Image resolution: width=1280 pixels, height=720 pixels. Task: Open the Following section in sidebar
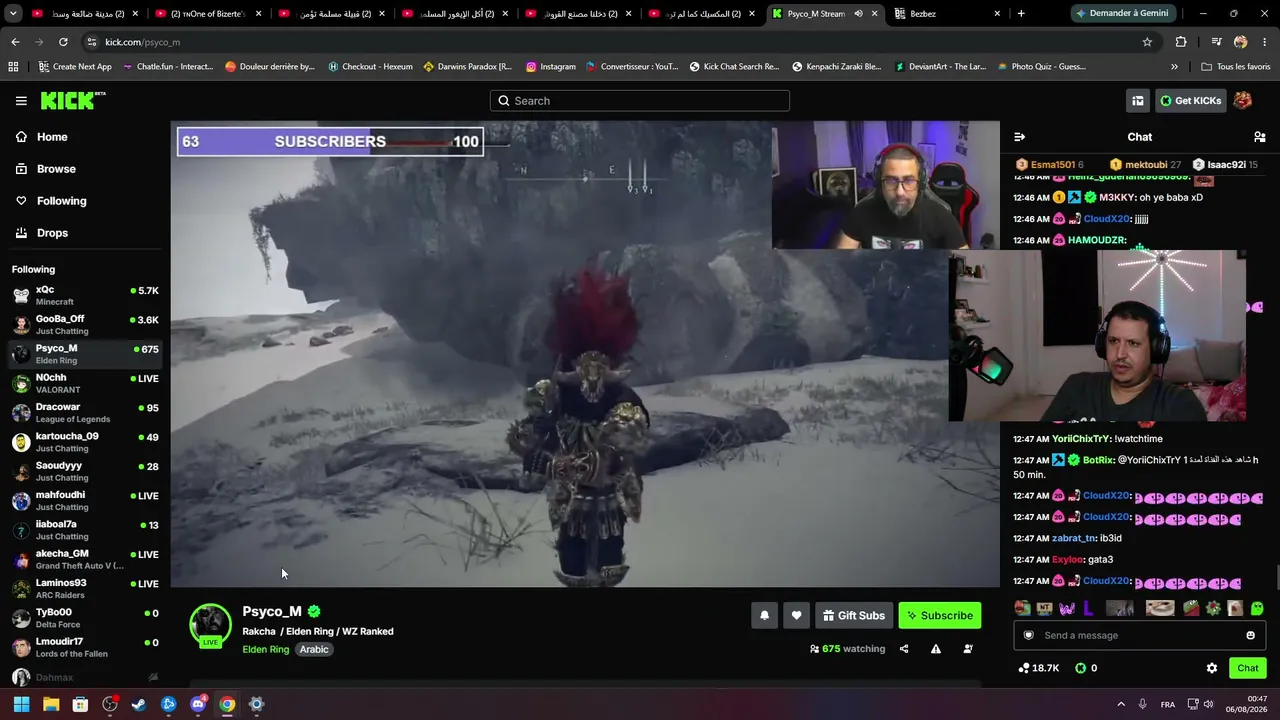[61, 201]
